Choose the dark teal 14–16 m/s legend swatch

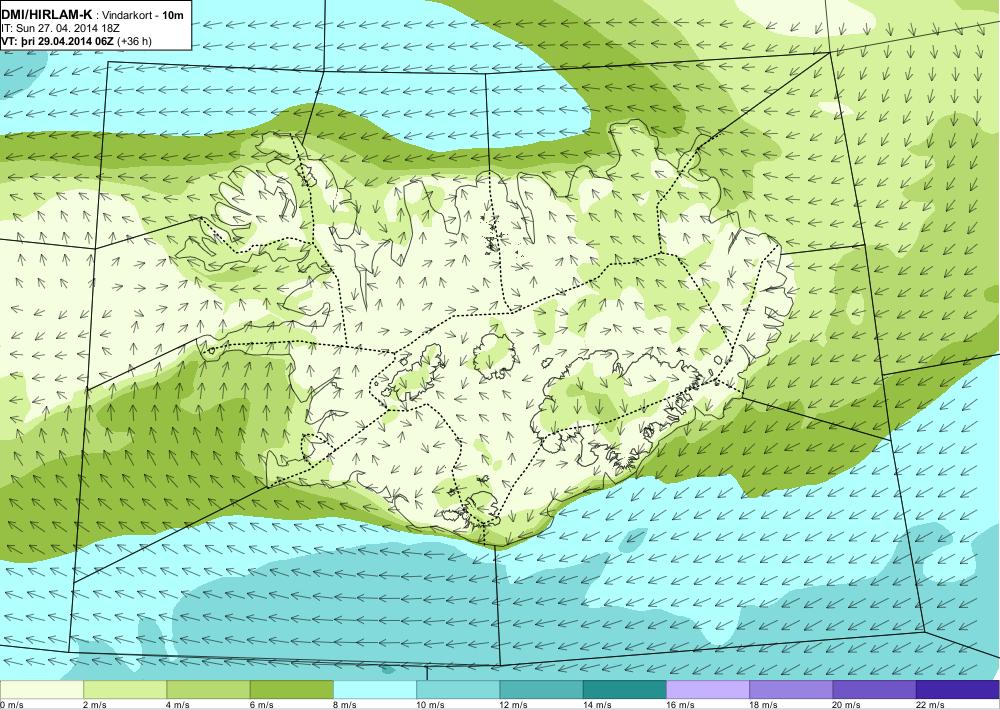pos(624,690)
